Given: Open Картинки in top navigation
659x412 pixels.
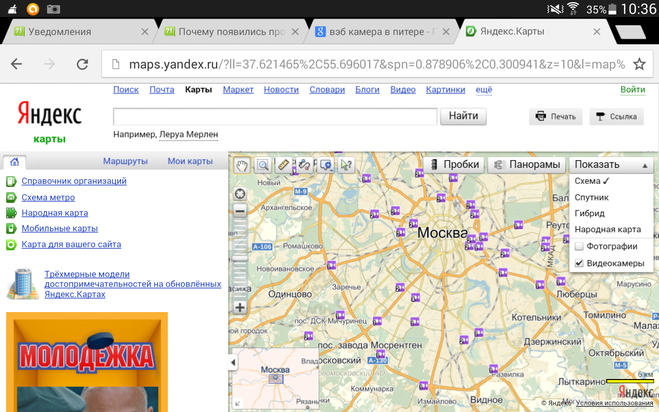Looking at the screenshot, I should pos(445,90).
